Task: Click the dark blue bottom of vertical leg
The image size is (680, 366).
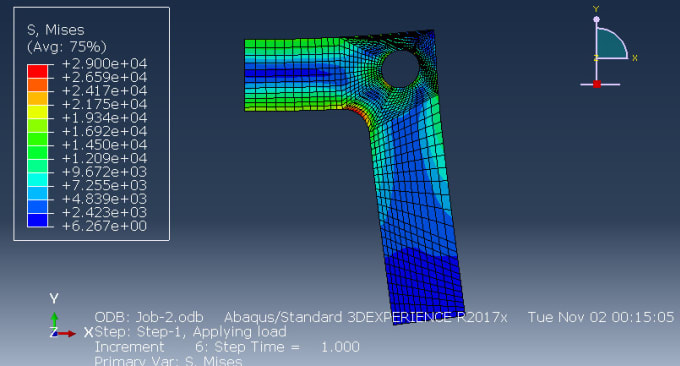Action: (424, 286)
